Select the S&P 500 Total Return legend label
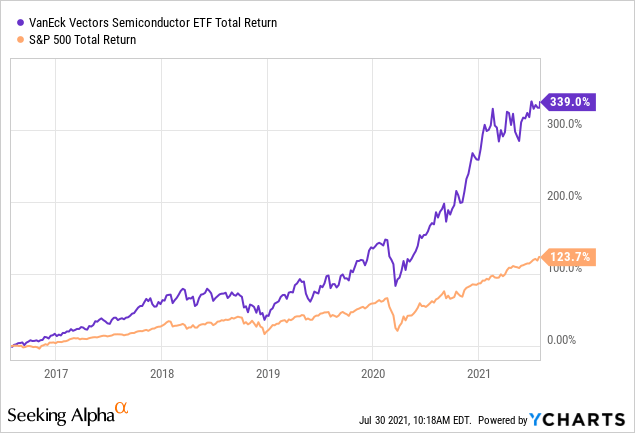The width and height of the screenshot is (635, 433). 85,38
